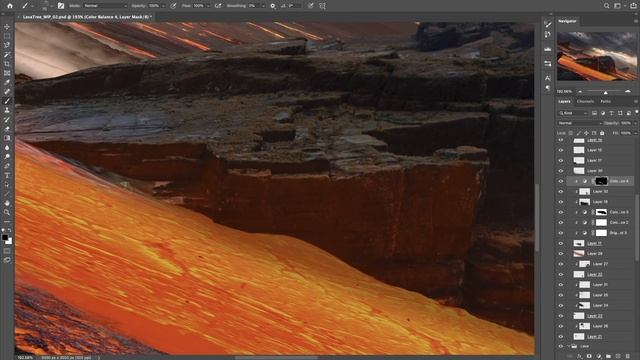Enable airbrush-style build-up
This screenshot has height=360, width=640.
[x=218, y=6]
